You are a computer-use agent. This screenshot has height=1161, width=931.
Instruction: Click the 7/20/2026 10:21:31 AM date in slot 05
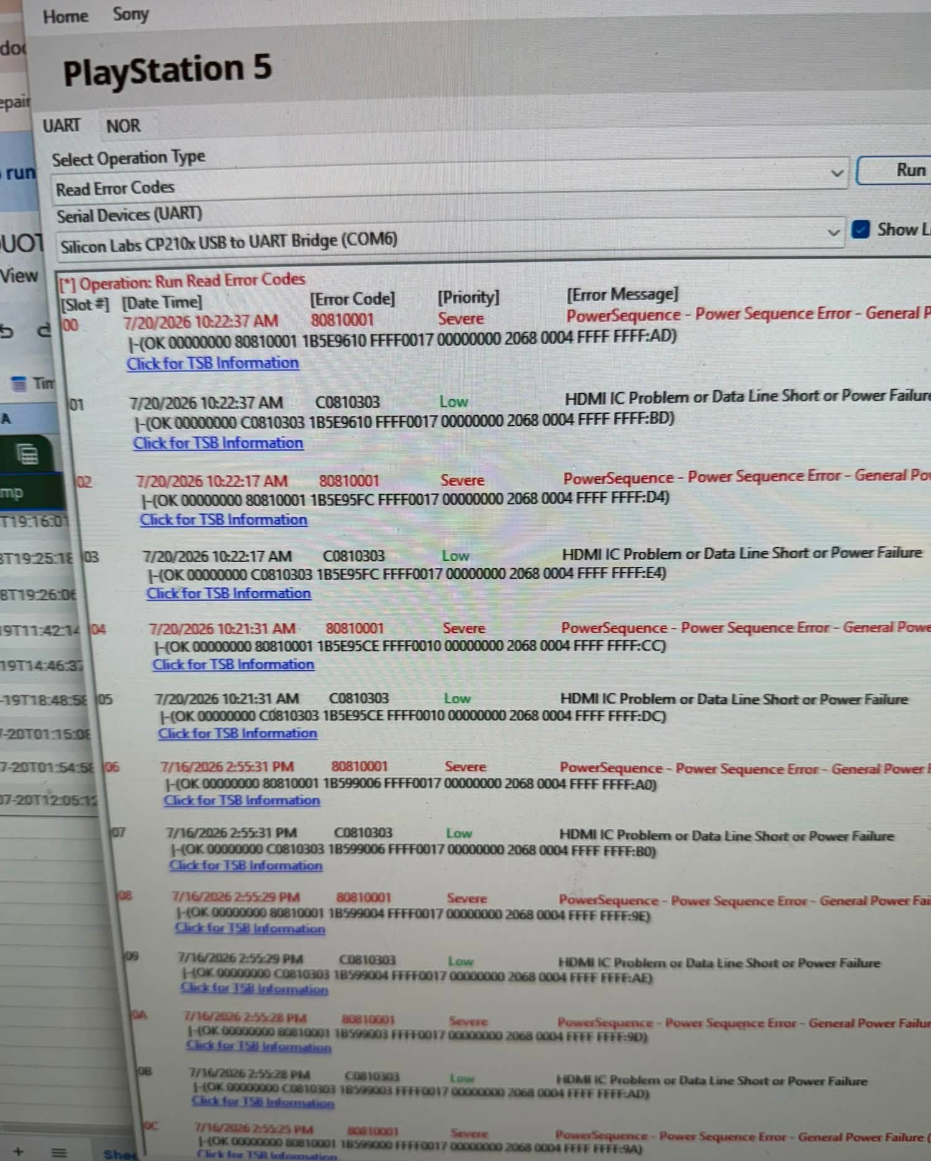pos(227,698)
